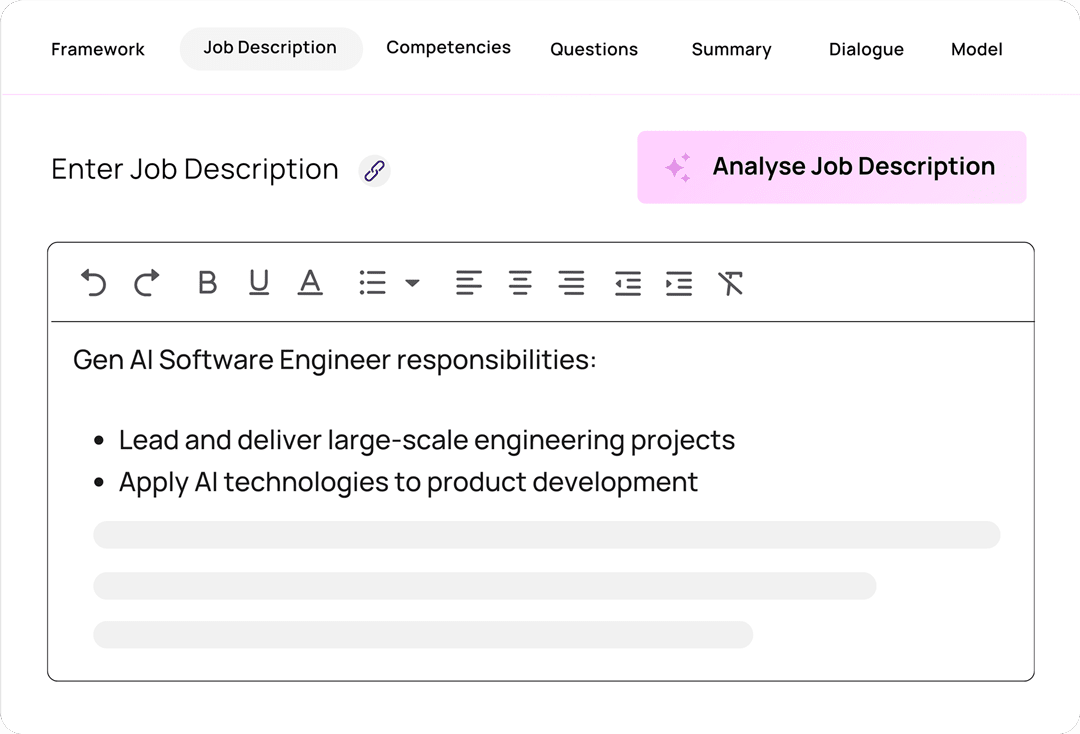Click the link icon beside Enter Job Description

(x=374, y=171)
